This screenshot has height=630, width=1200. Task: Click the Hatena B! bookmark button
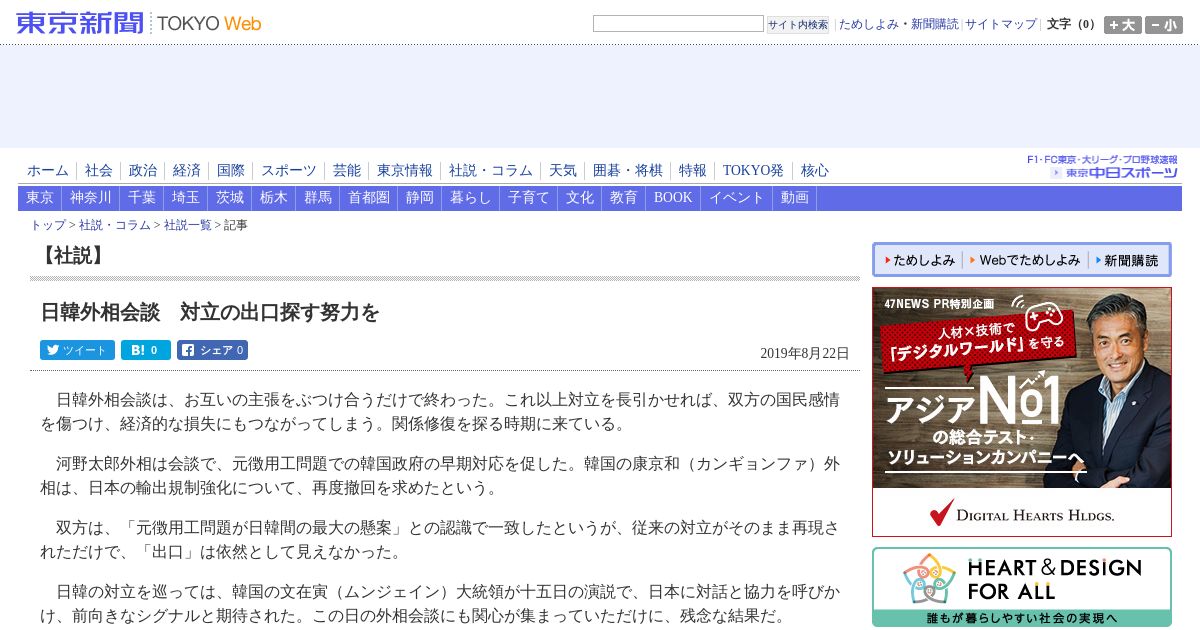(146, 350)
